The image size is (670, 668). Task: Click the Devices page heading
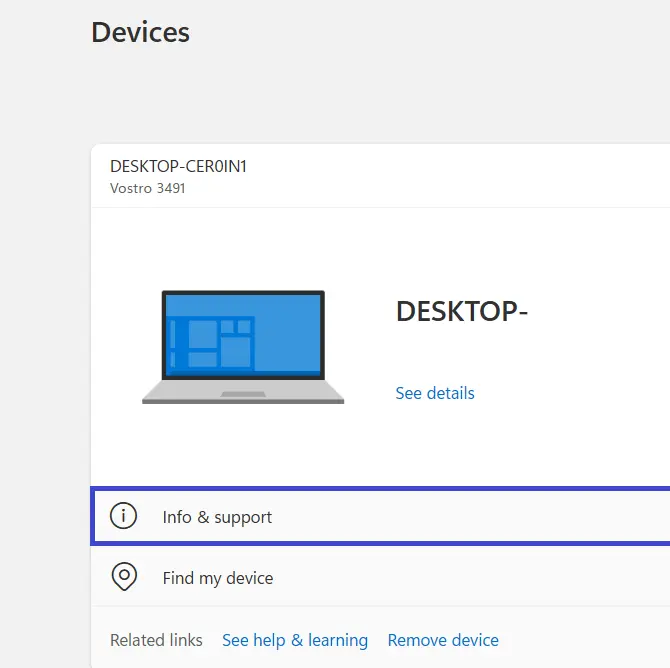(x=140, y=32)
